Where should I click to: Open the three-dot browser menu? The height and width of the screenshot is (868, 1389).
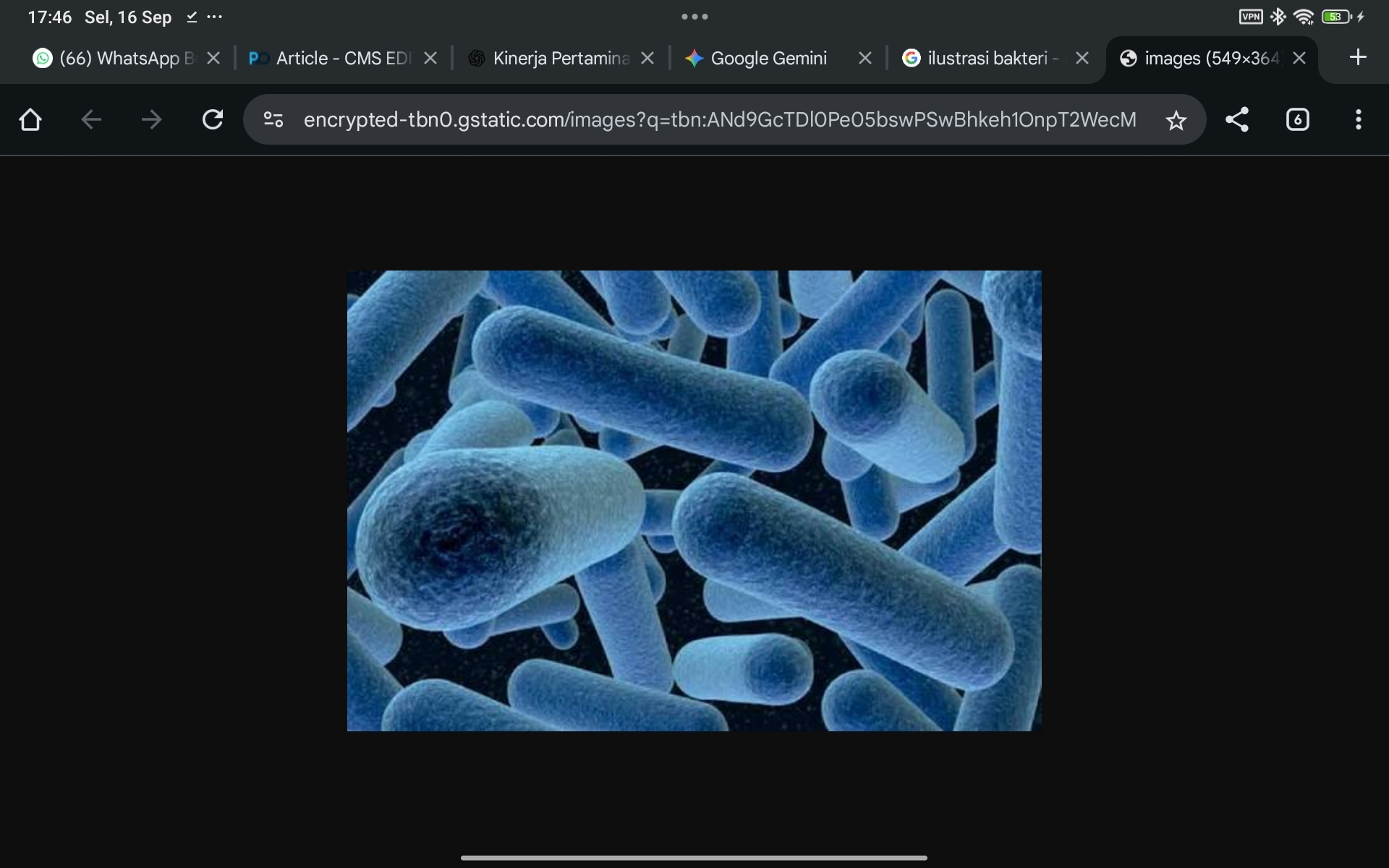[1358, 119]
